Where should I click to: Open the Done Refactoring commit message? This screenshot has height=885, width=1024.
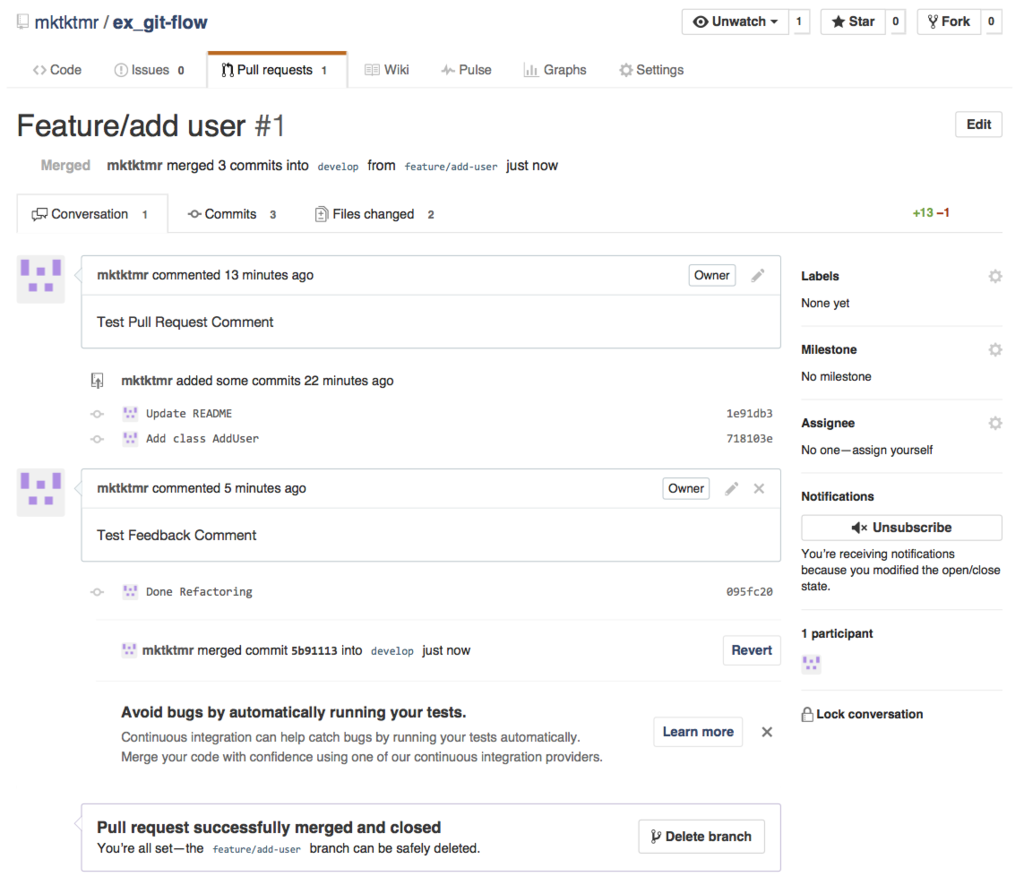(199, 592)
